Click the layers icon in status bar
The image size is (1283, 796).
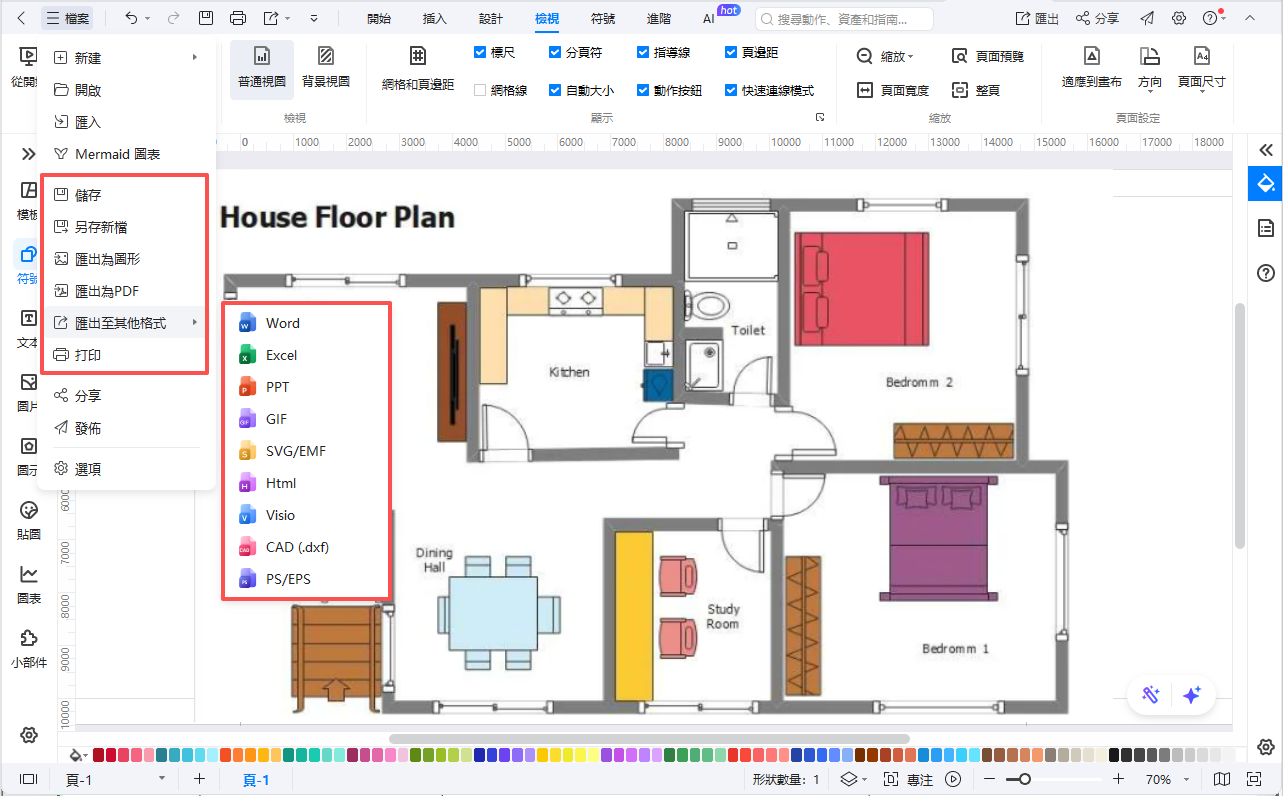849,779
